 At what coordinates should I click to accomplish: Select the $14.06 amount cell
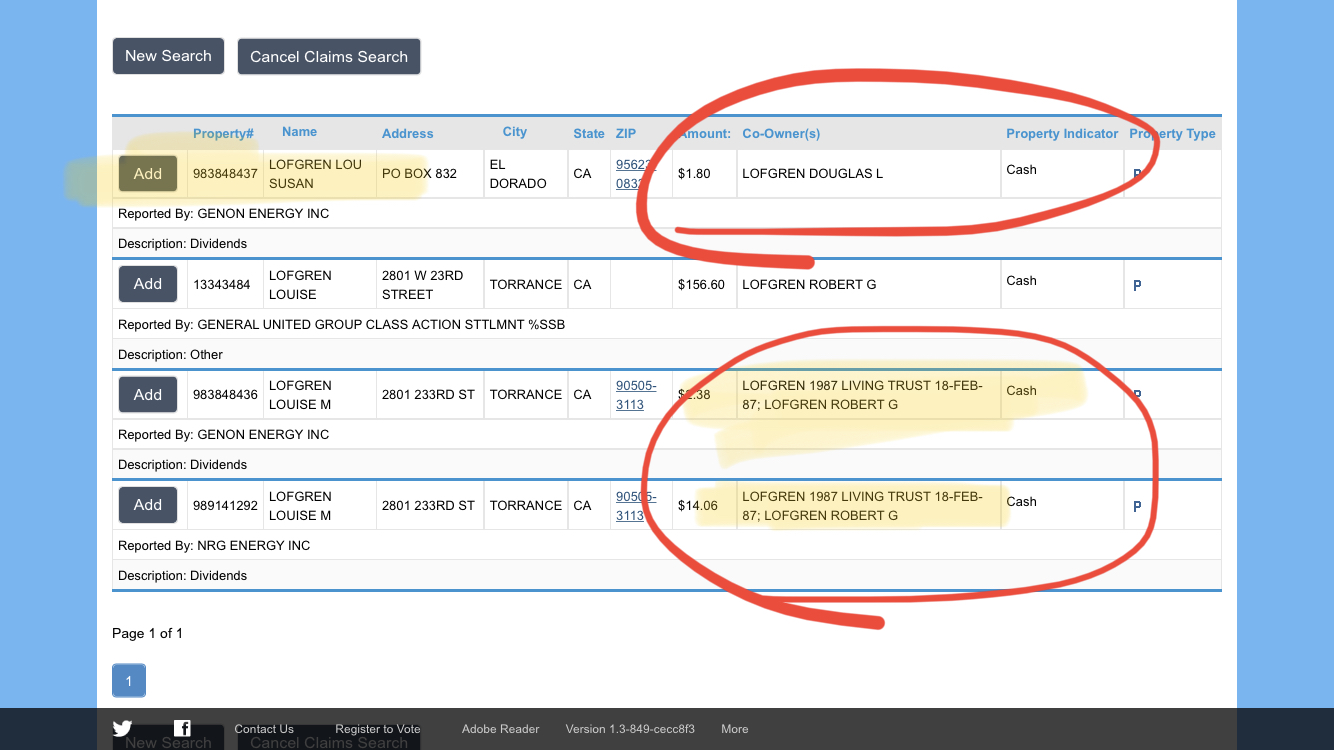coord(704,505)
